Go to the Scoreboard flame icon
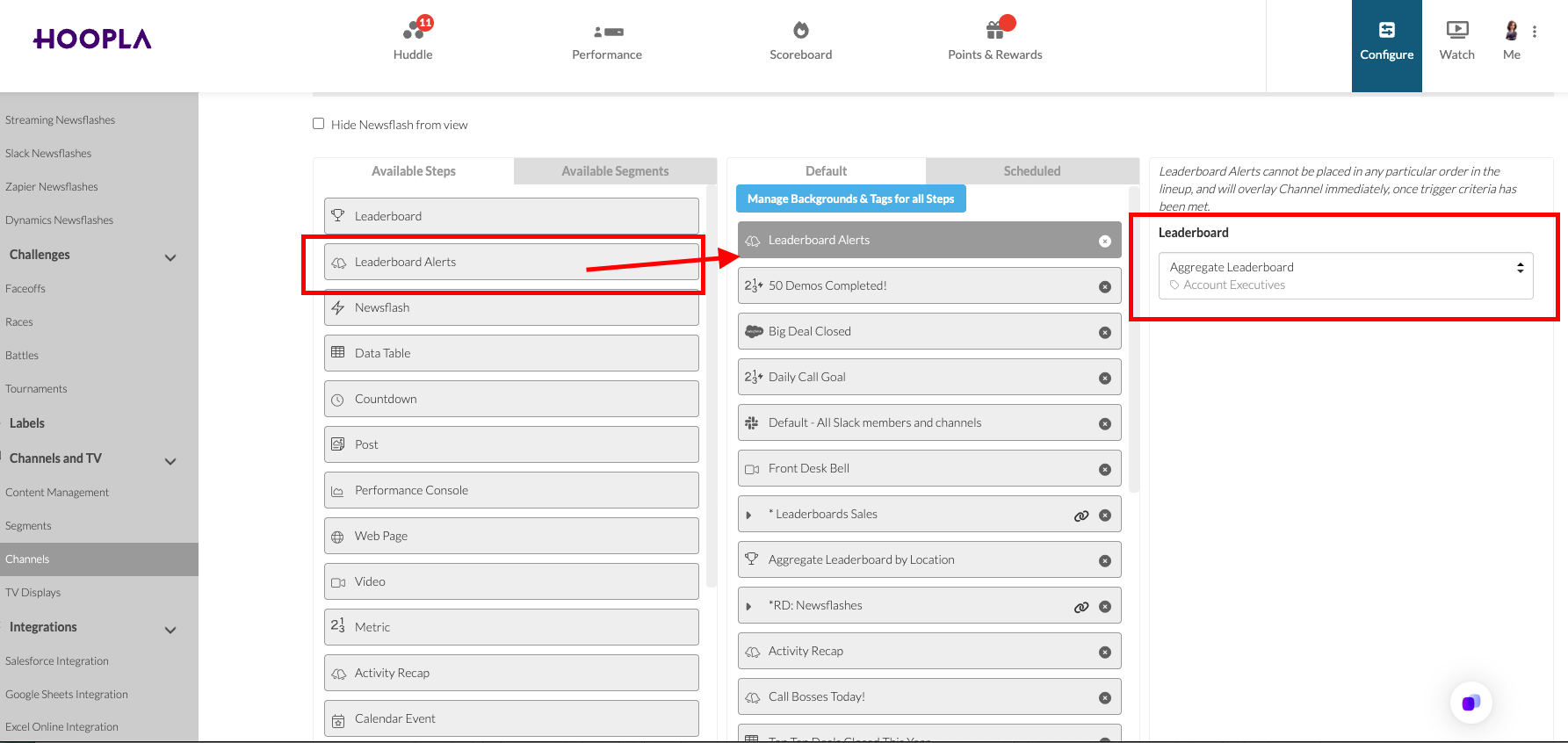Image resolution: width=1568 pixels, height=743 pixels. click(x=800, y=30)
